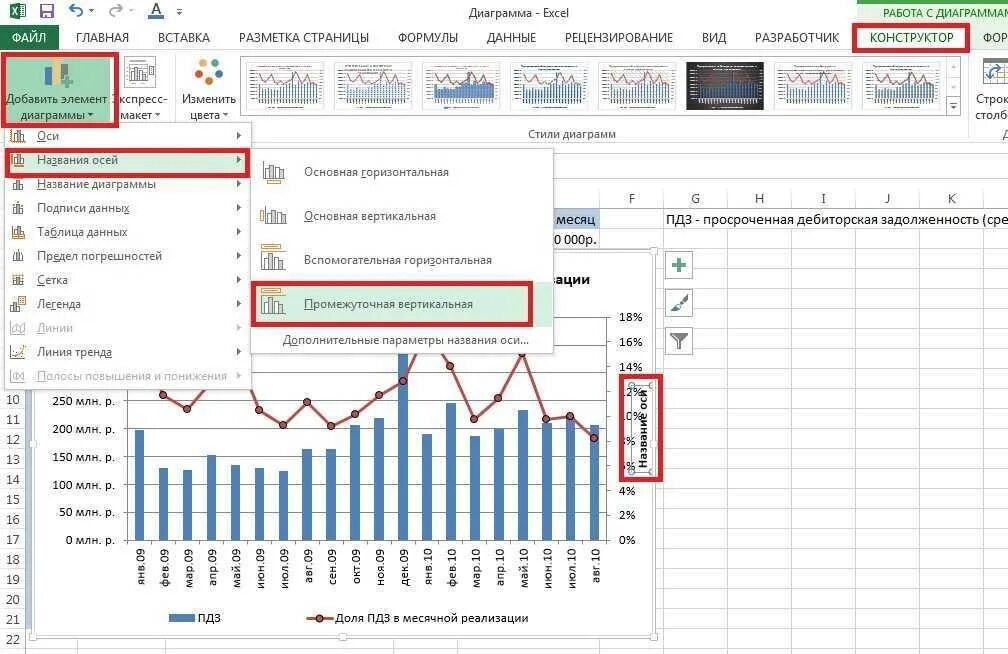Open Дополнительные параметры названия оси
This screenshot has height=654, width=1008.
pos(405,340)
